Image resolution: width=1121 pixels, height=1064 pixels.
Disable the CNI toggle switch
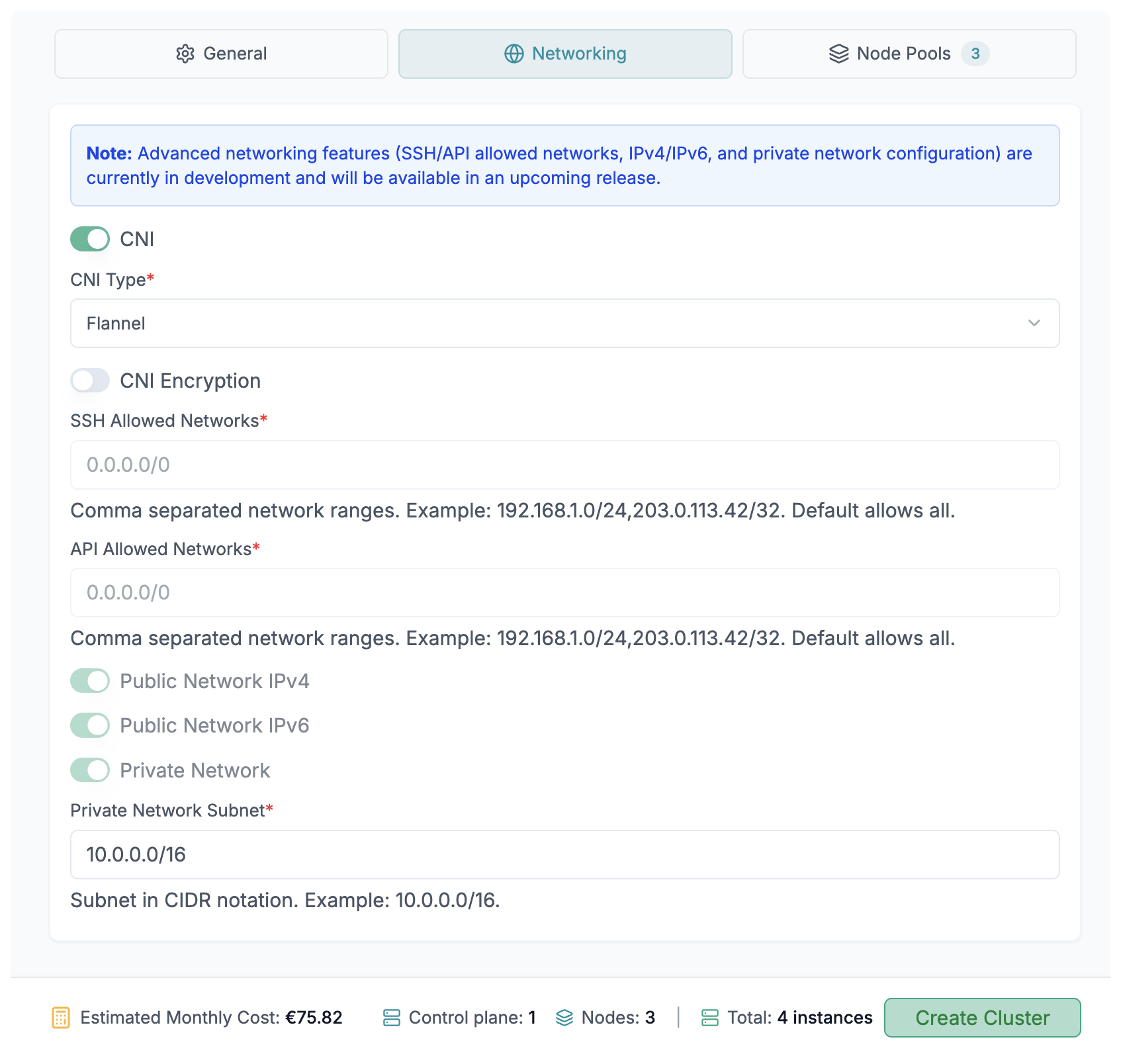(90, 239)
